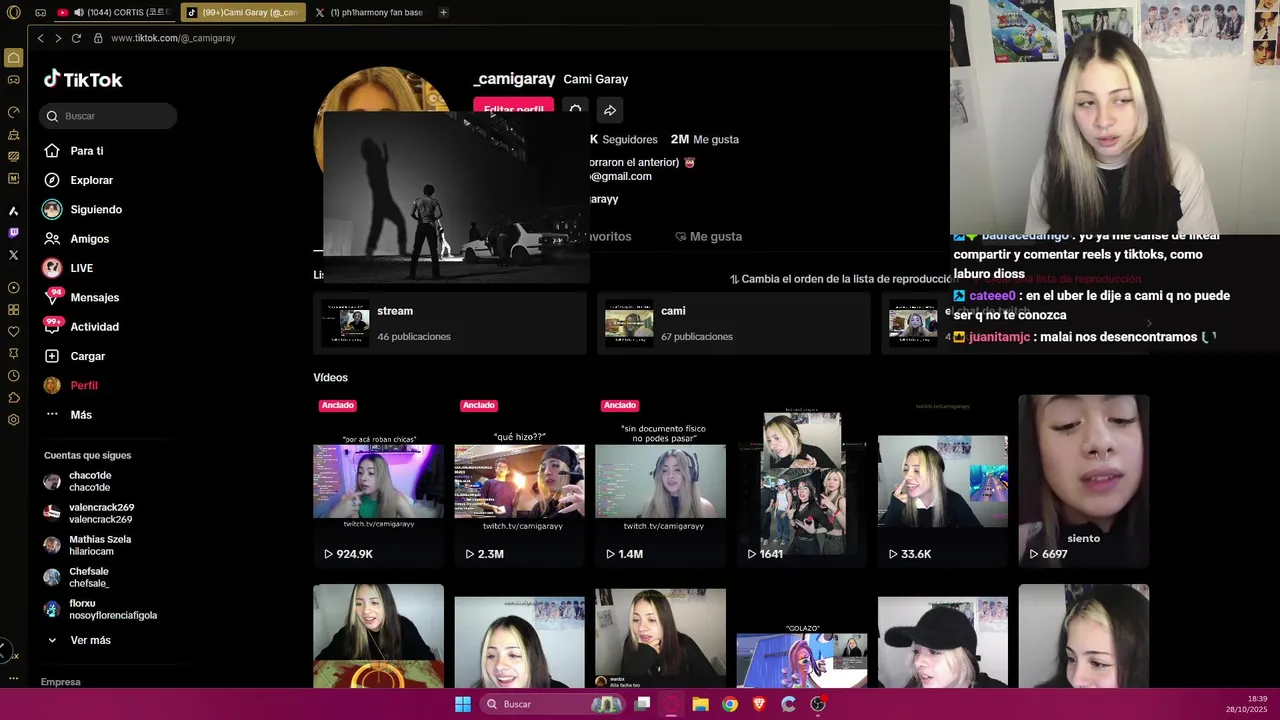Click the TikTok logo

click(83, 79)
